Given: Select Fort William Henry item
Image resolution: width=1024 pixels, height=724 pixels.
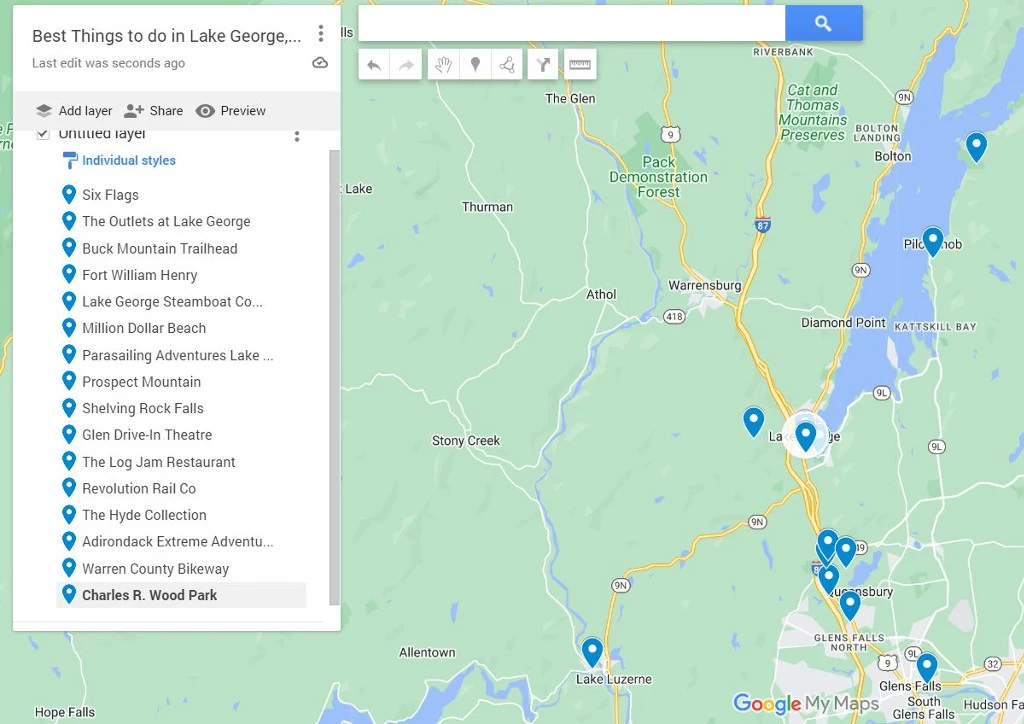Looking at the screenshot, I should [181, 275].
